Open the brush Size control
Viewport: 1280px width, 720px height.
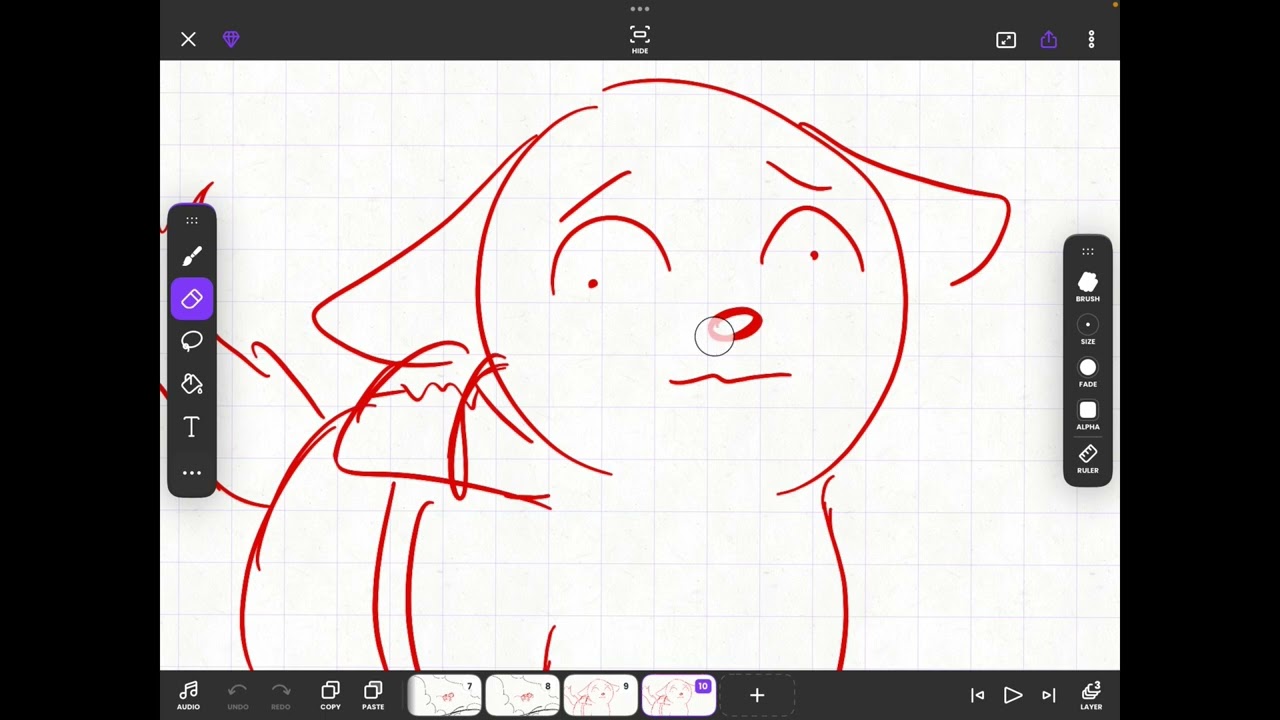[1088, 330]
